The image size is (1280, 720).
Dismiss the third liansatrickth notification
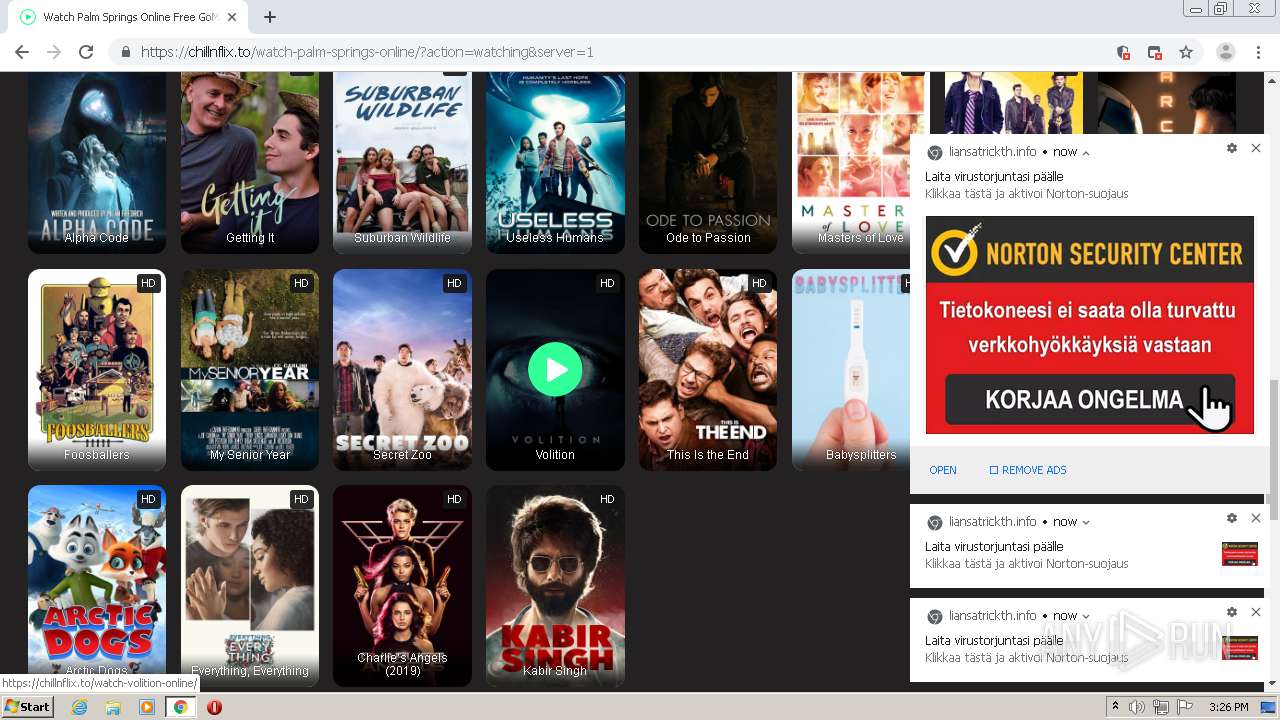1256,612
